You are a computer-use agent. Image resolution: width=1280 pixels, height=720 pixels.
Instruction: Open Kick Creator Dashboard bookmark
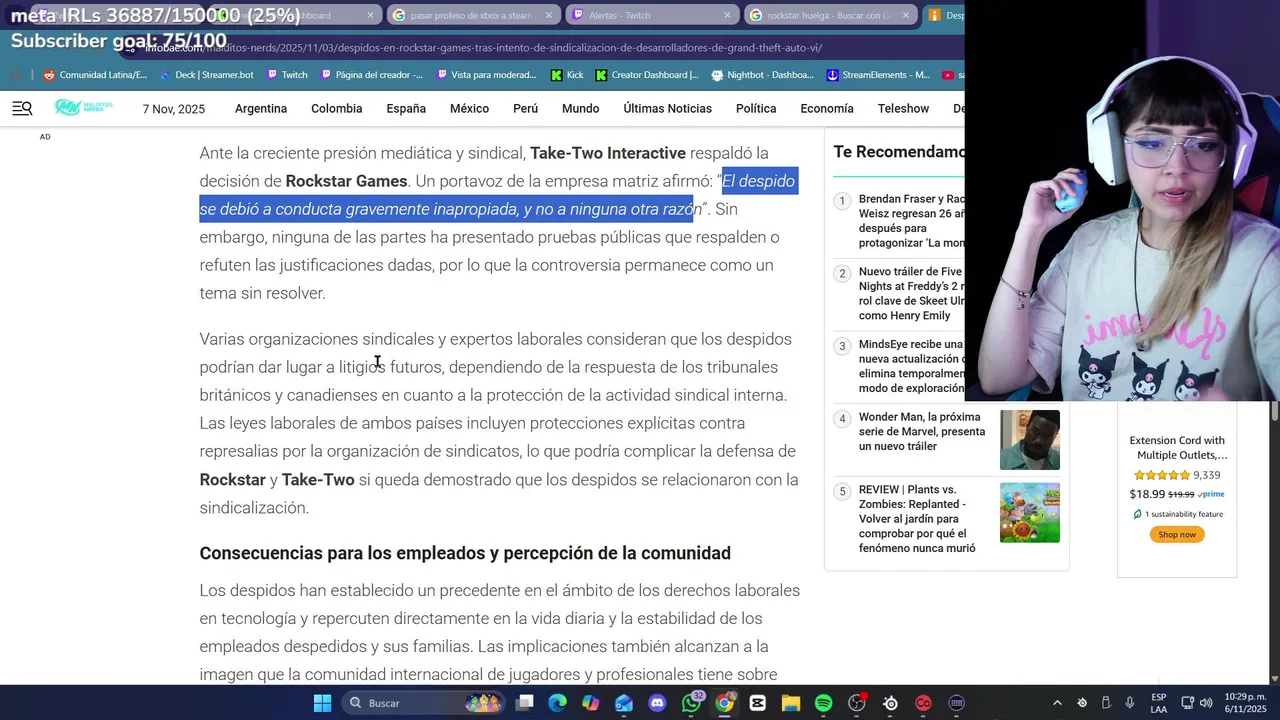(646, 75)
